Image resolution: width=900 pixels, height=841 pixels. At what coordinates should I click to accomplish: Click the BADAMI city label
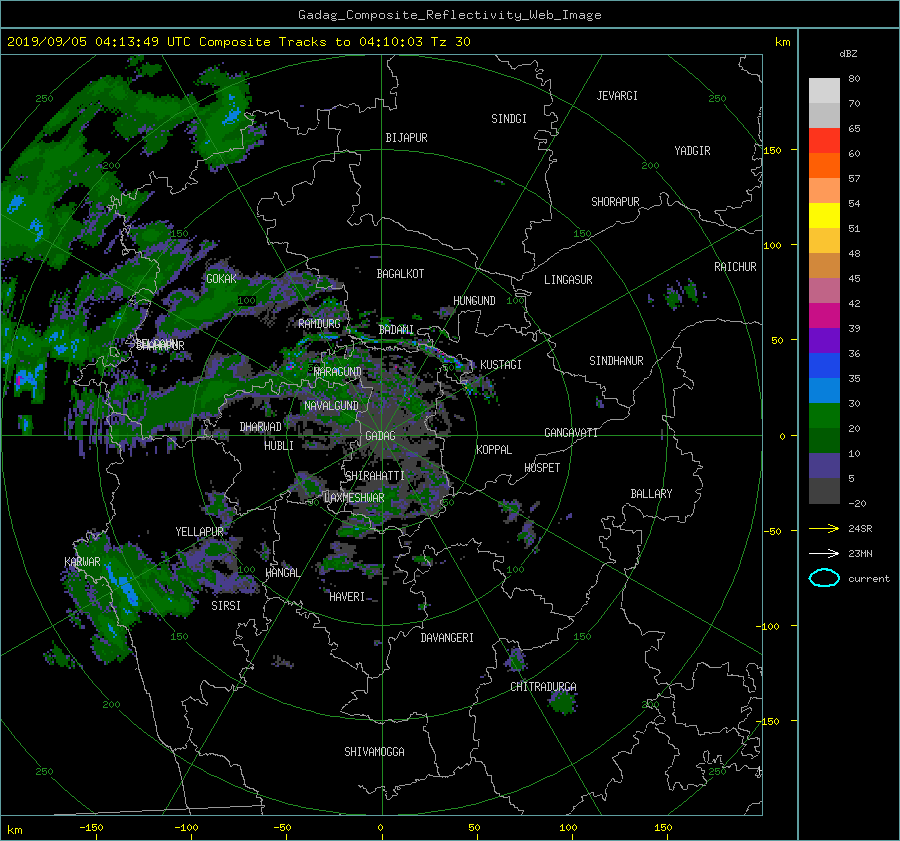(x=396, y=330)
